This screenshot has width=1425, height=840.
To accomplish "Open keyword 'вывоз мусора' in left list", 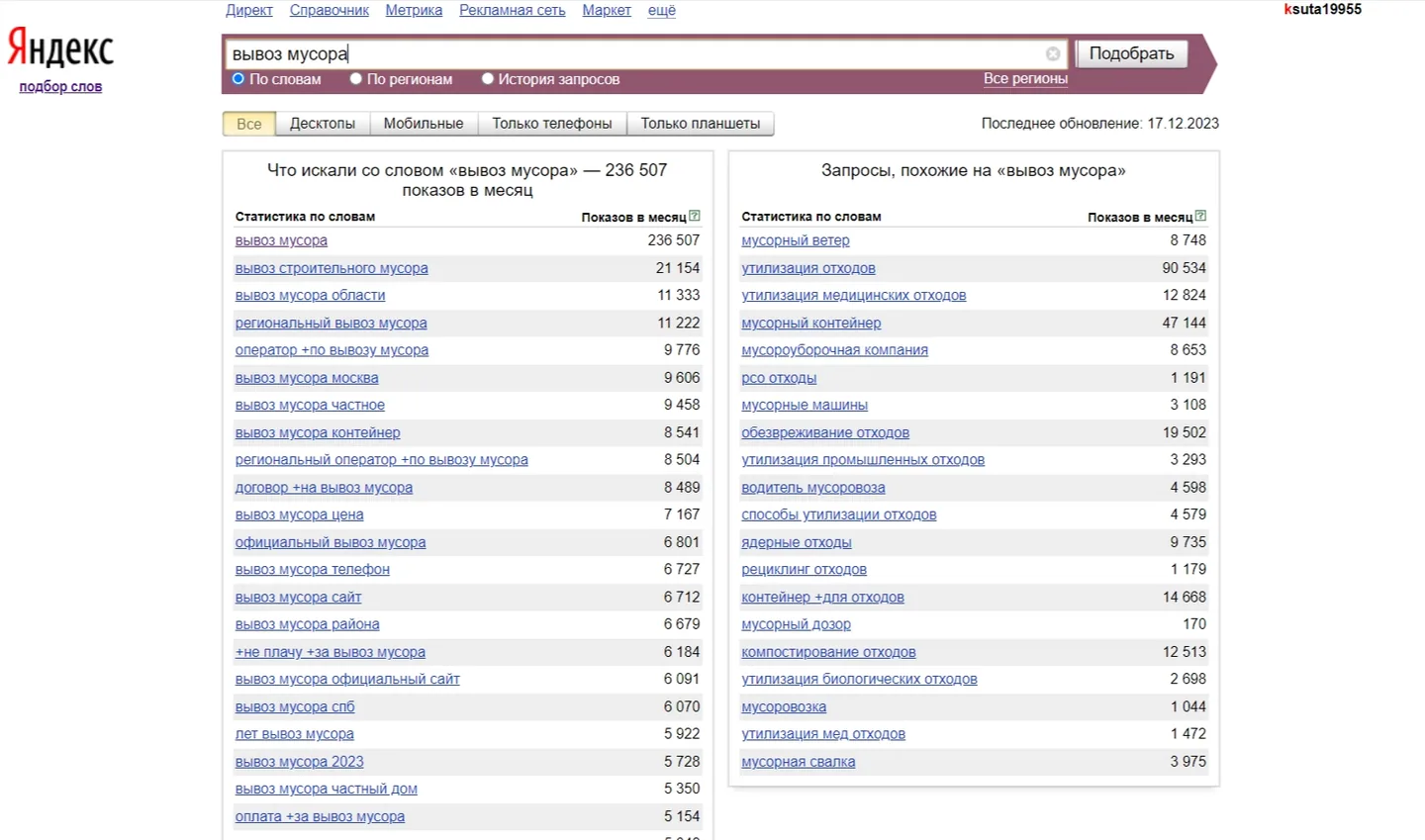I will click(x=281, y=240).
